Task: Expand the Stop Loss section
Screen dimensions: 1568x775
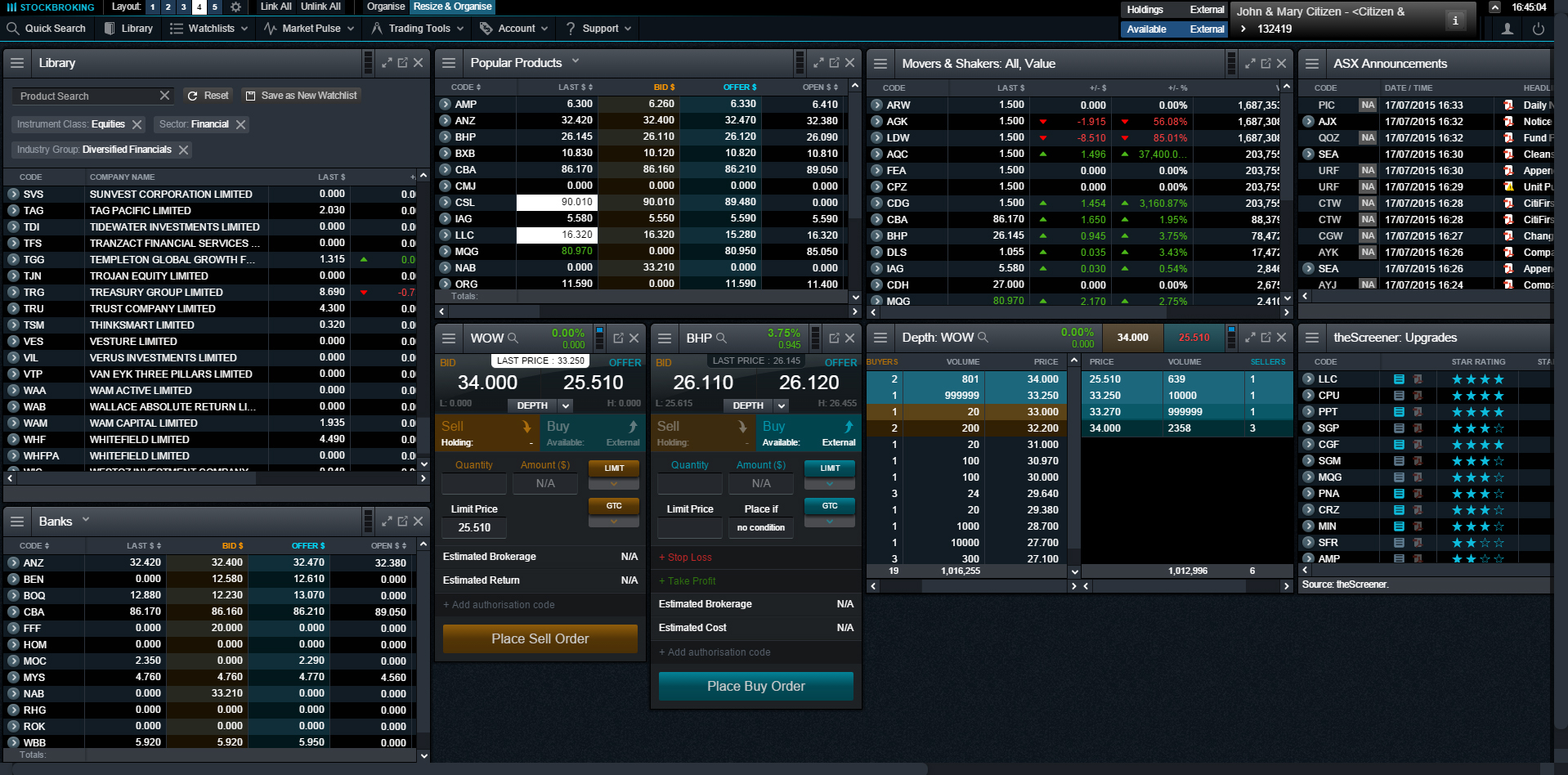Action: click(685, 558)
